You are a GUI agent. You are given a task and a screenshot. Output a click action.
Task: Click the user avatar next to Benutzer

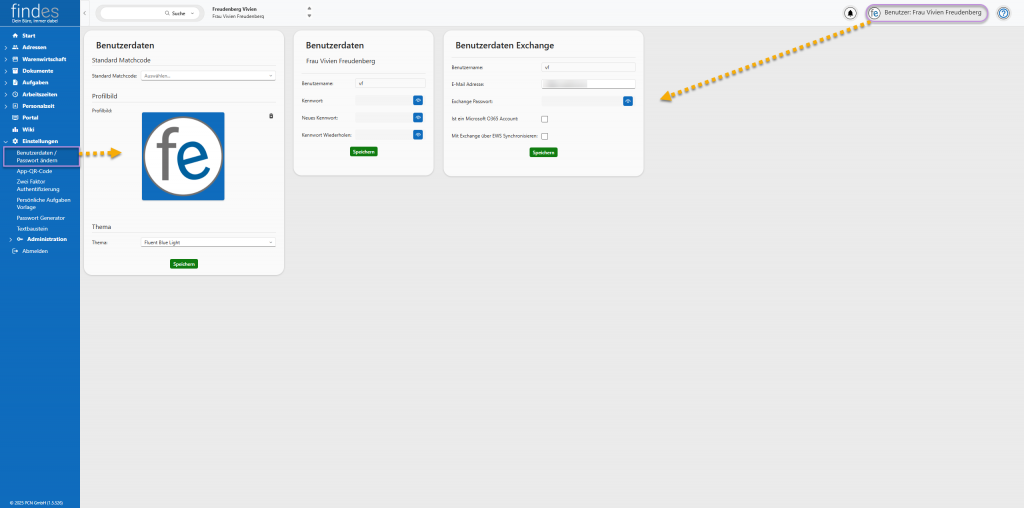coord(875,13)
